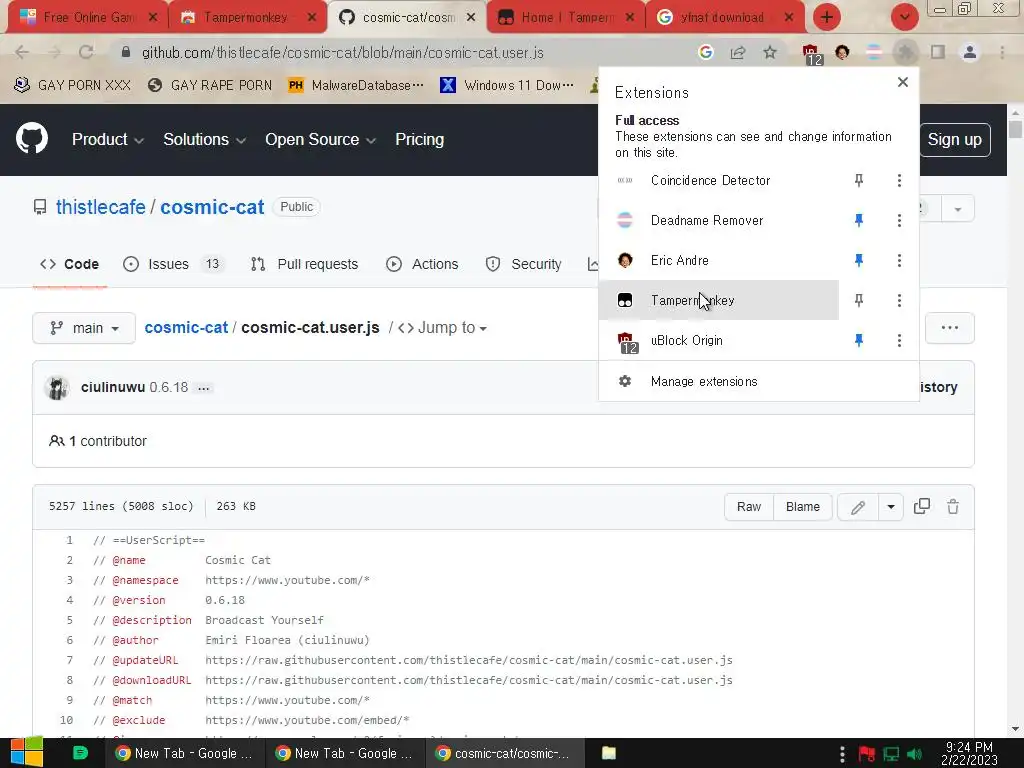The height and width of the screenshot is (768, 1024).
Task: Open edit options dropdown arrow
Action: [891, 507]
